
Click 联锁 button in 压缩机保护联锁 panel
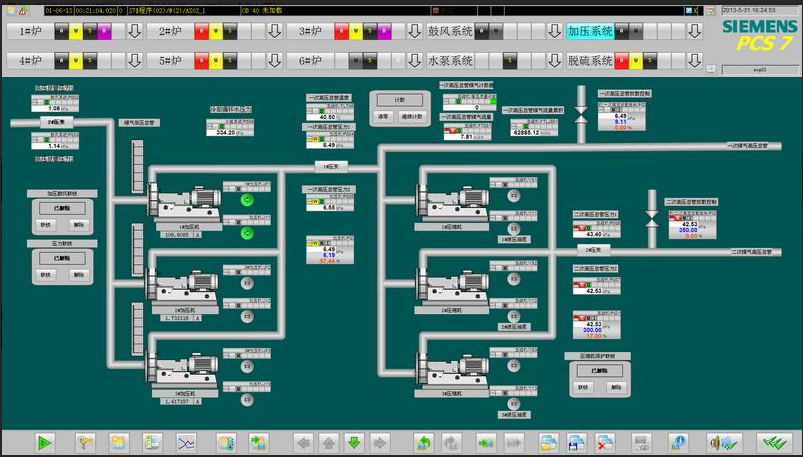(583, 387)
